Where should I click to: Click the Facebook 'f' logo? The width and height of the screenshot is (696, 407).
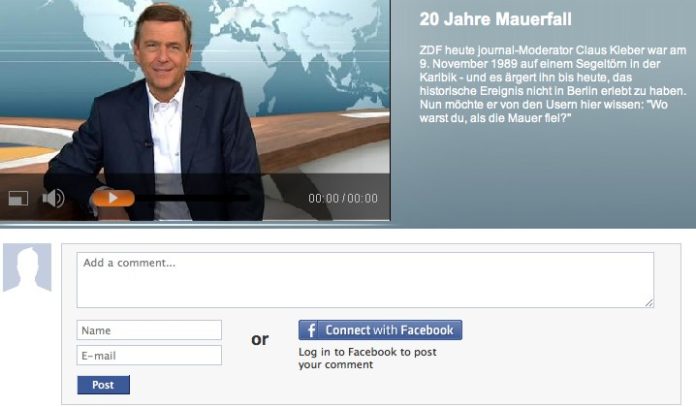311,330
